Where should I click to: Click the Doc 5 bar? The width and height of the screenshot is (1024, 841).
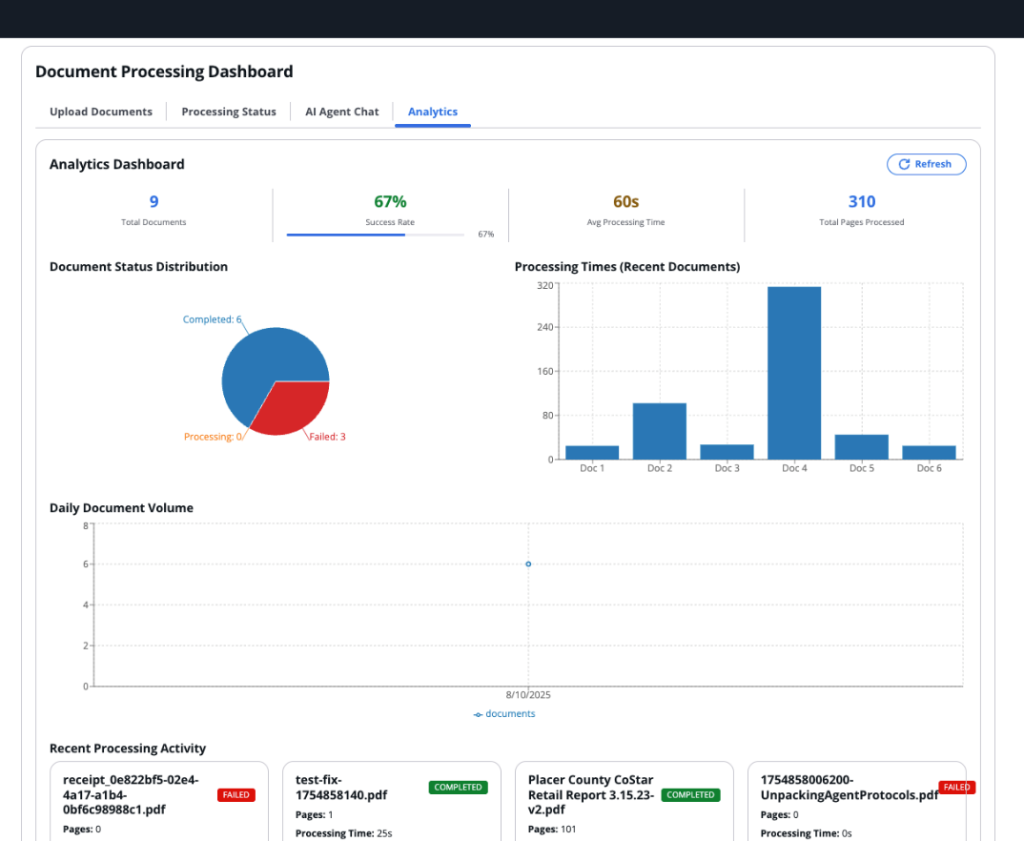pos(861,447)
